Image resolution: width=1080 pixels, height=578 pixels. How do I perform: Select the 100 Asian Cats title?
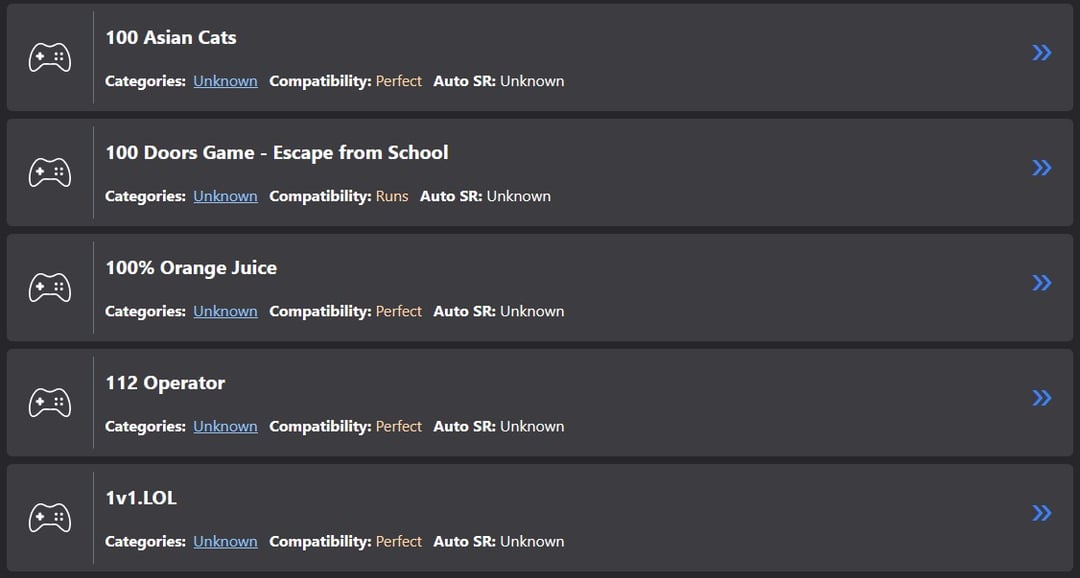click(x=171, y=38)
